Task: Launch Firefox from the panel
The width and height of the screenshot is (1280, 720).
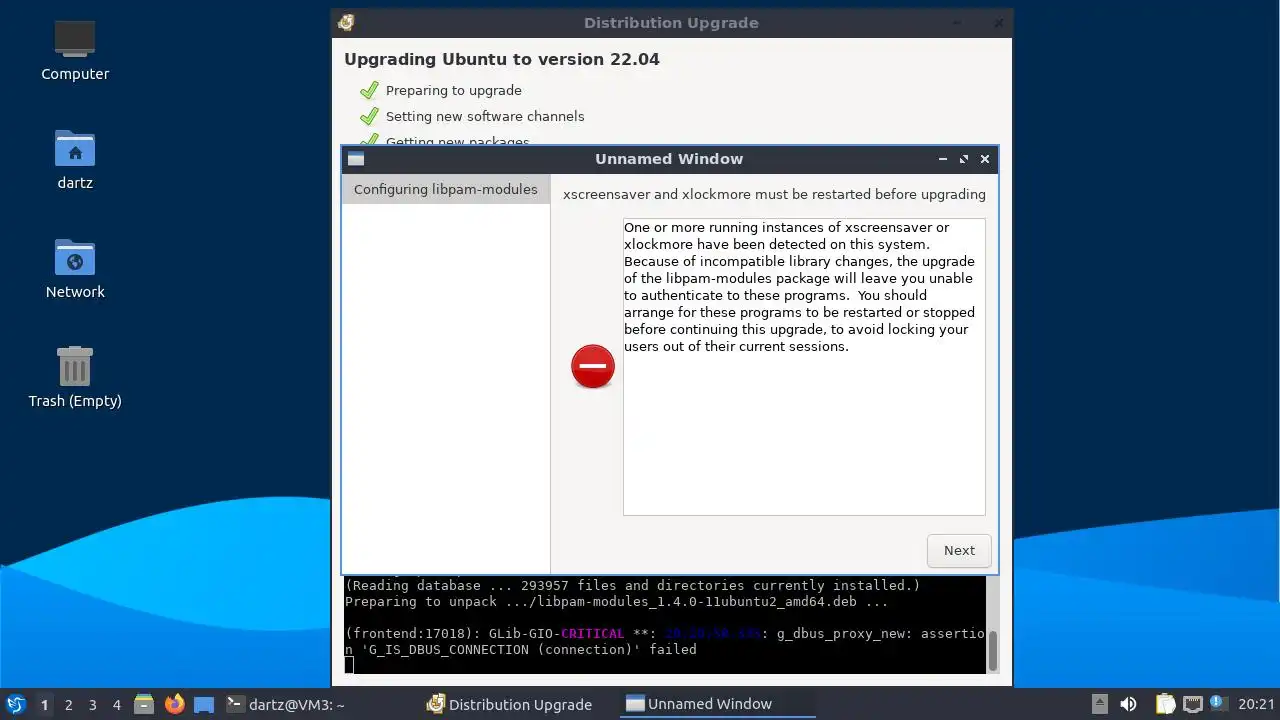Action: pos(174,704)
